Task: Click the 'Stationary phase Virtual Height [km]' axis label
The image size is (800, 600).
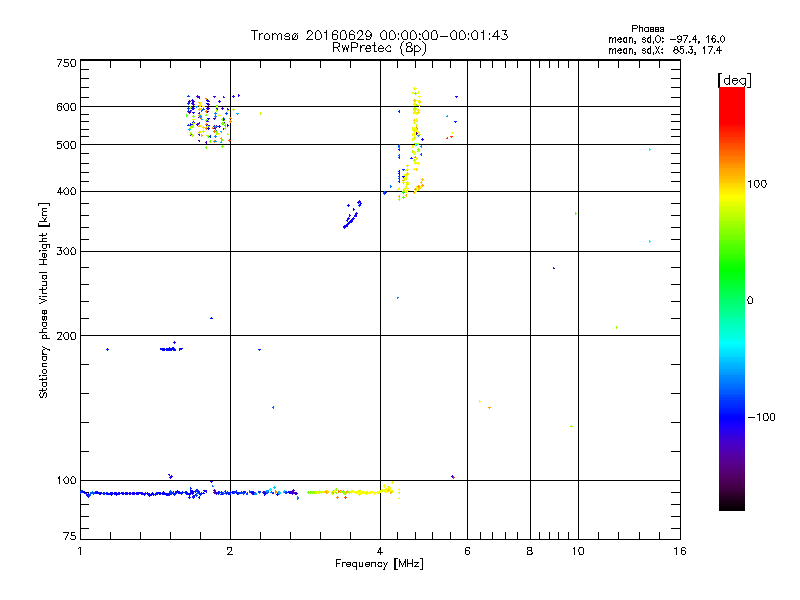Action: 44,301
